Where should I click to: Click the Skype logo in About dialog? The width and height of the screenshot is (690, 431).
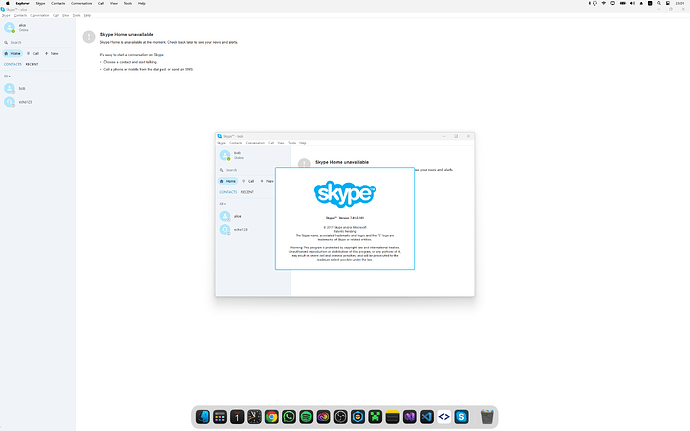tap(345, 194)
